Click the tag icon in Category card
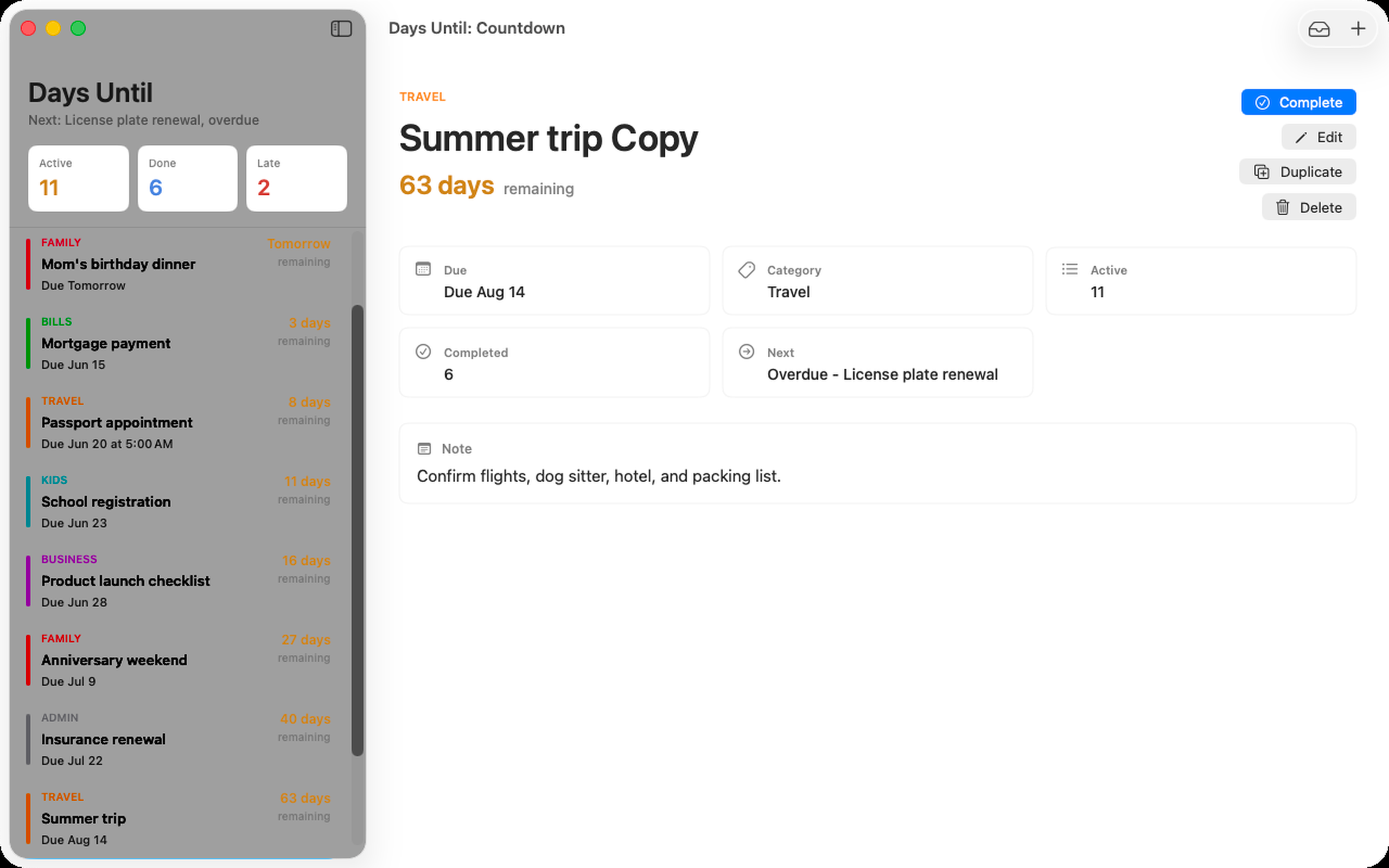Image resolution: width=1389 pixels, height=868 pixels. coord(746,269)
